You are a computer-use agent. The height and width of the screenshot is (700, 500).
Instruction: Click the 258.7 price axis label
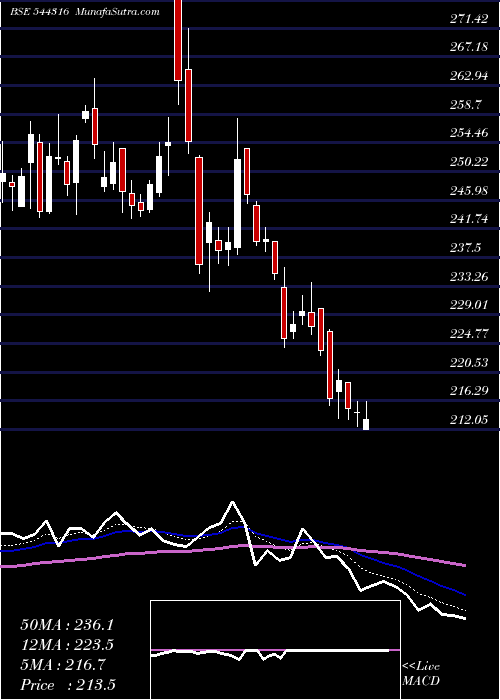(x=465, y=104)
